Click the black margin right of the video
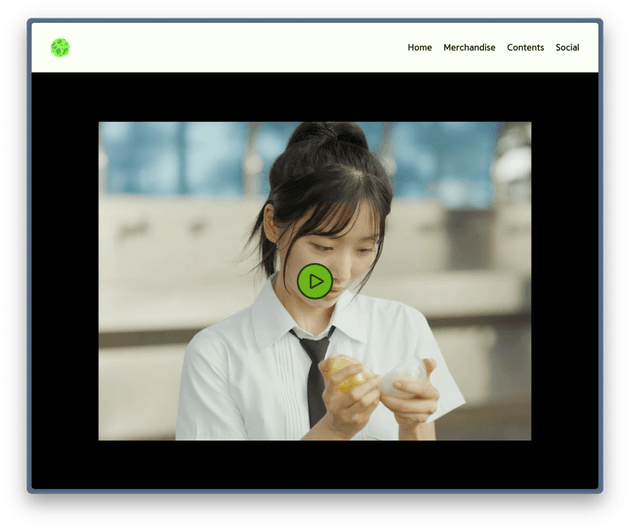 coord(564,280)
